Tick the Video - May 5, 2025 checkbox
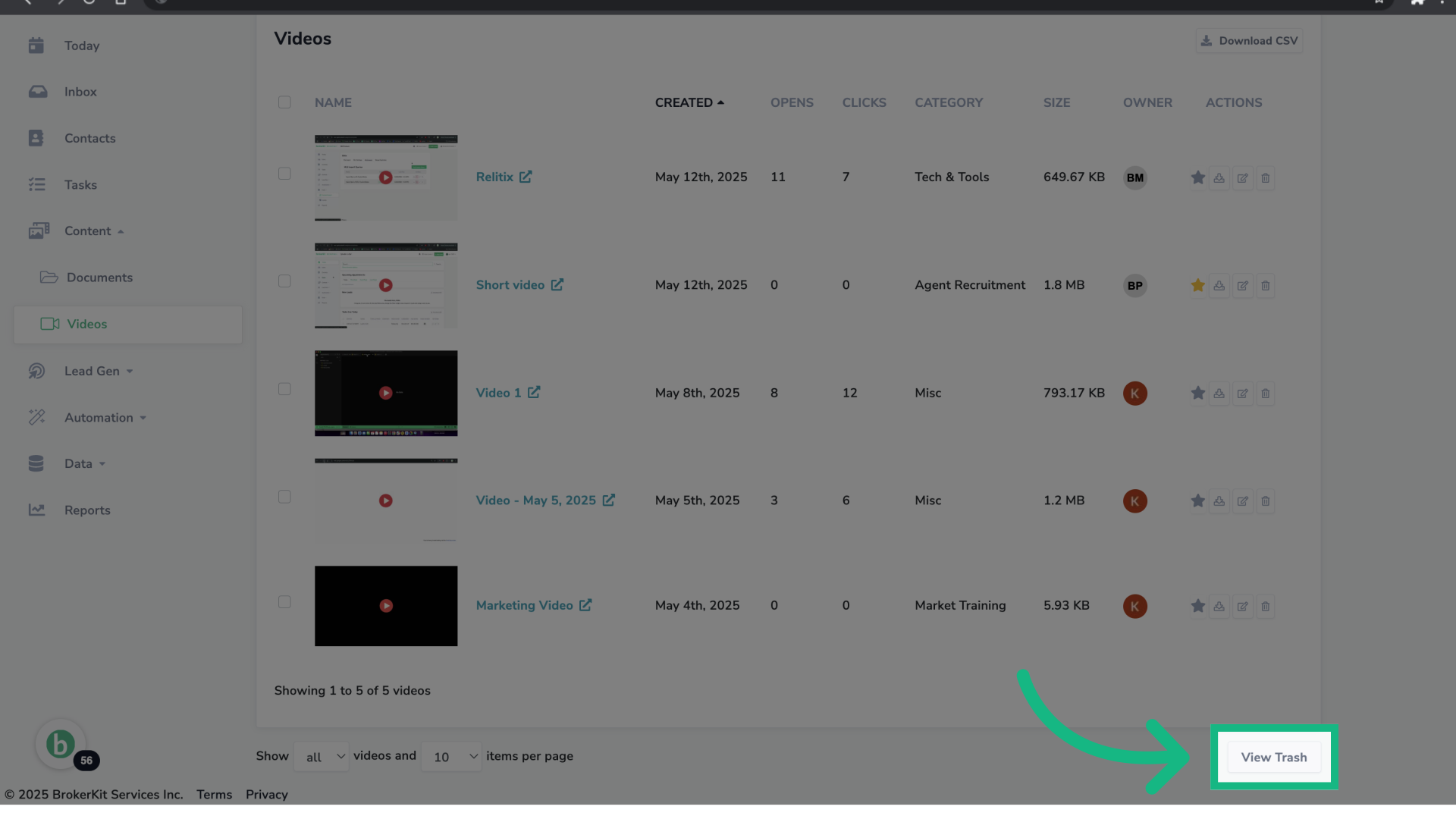The image size is (1456, 819). (284, 497)
